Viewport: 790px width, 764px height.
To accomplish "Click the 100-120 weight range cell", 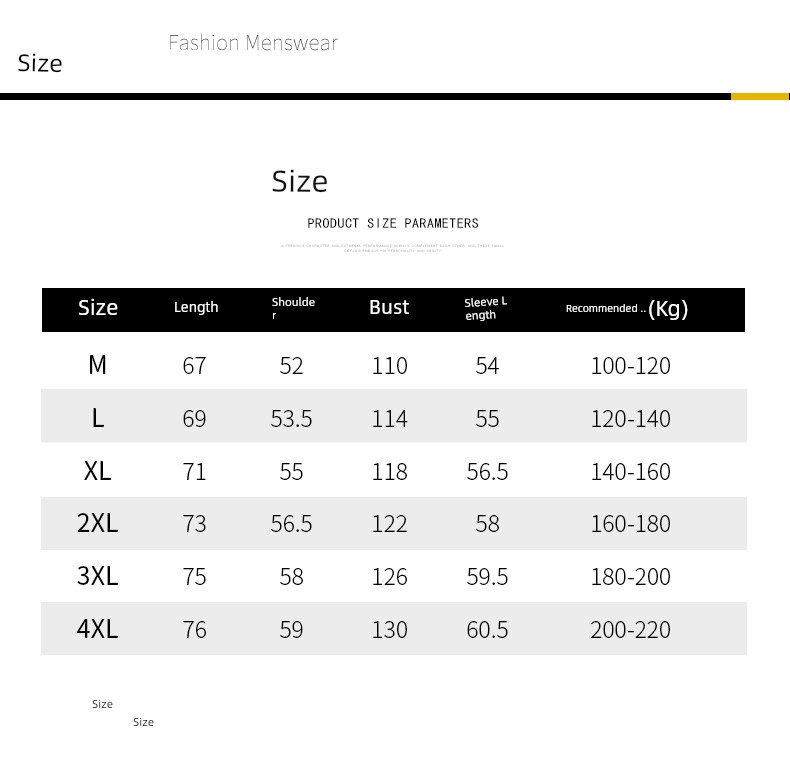I will tap(630, 366).
